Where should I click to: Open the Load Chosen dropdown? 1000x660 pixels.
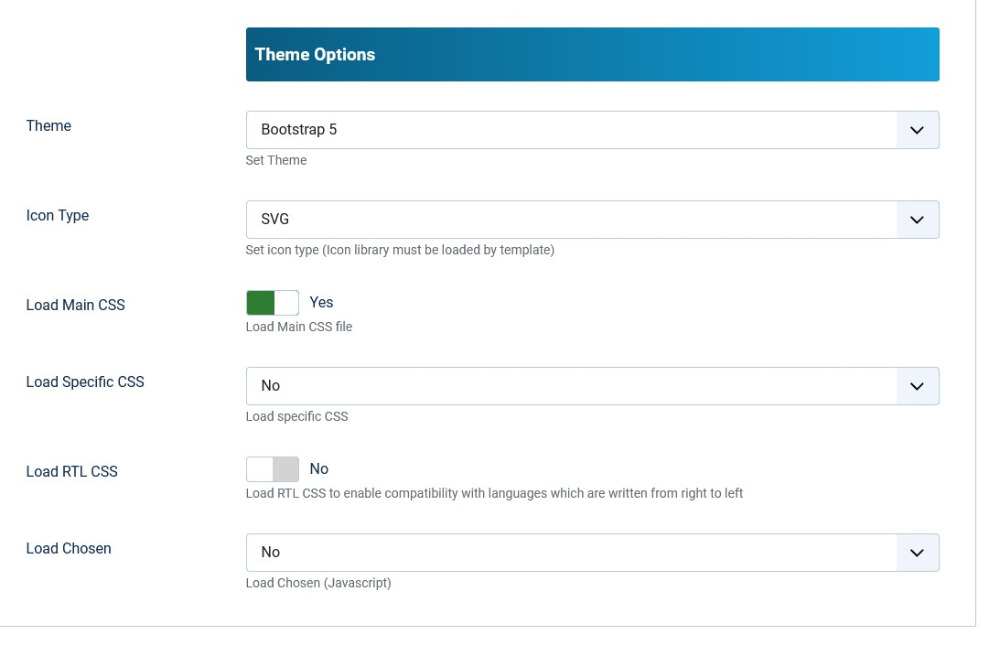(570, 552)
